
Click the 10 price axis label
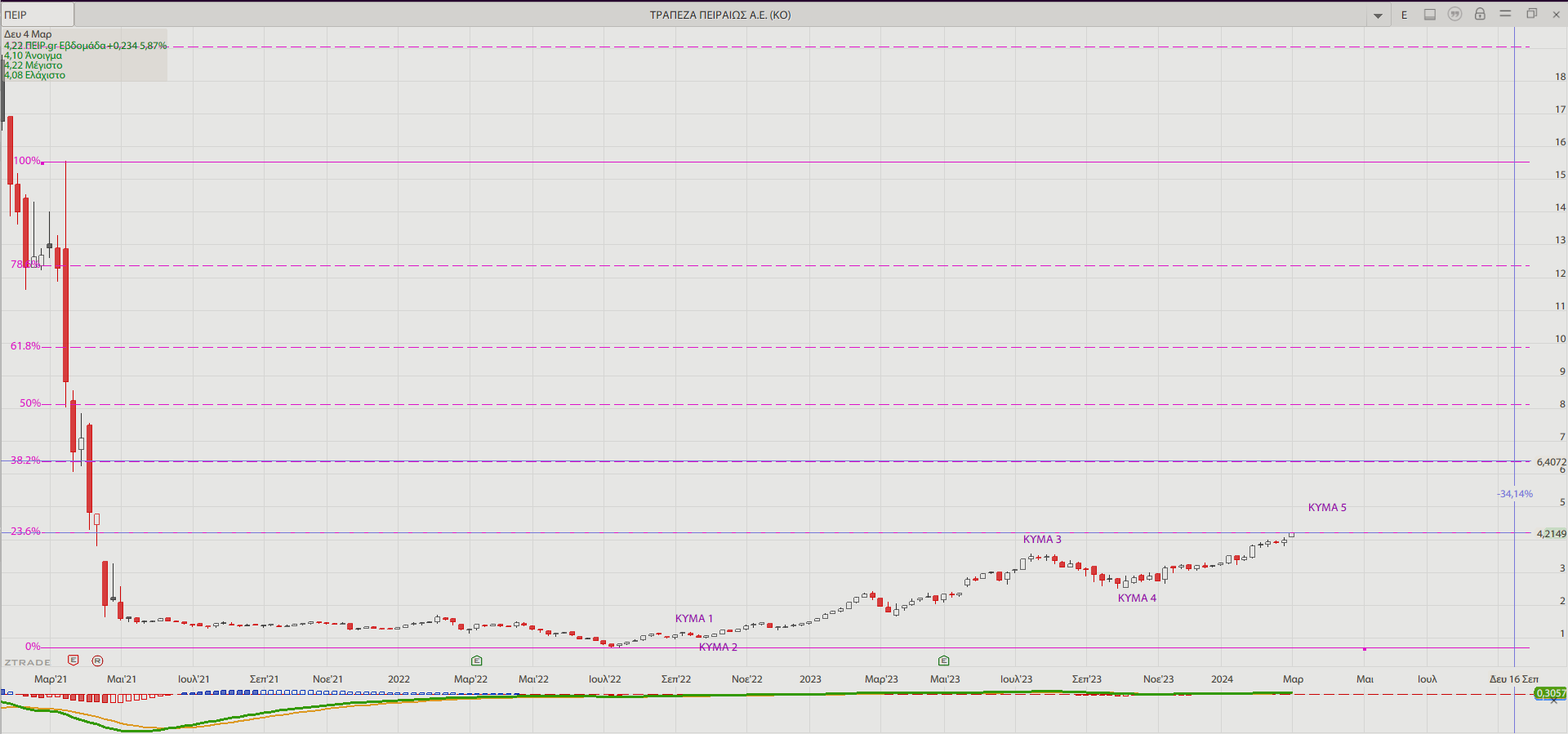point(1560,339)
